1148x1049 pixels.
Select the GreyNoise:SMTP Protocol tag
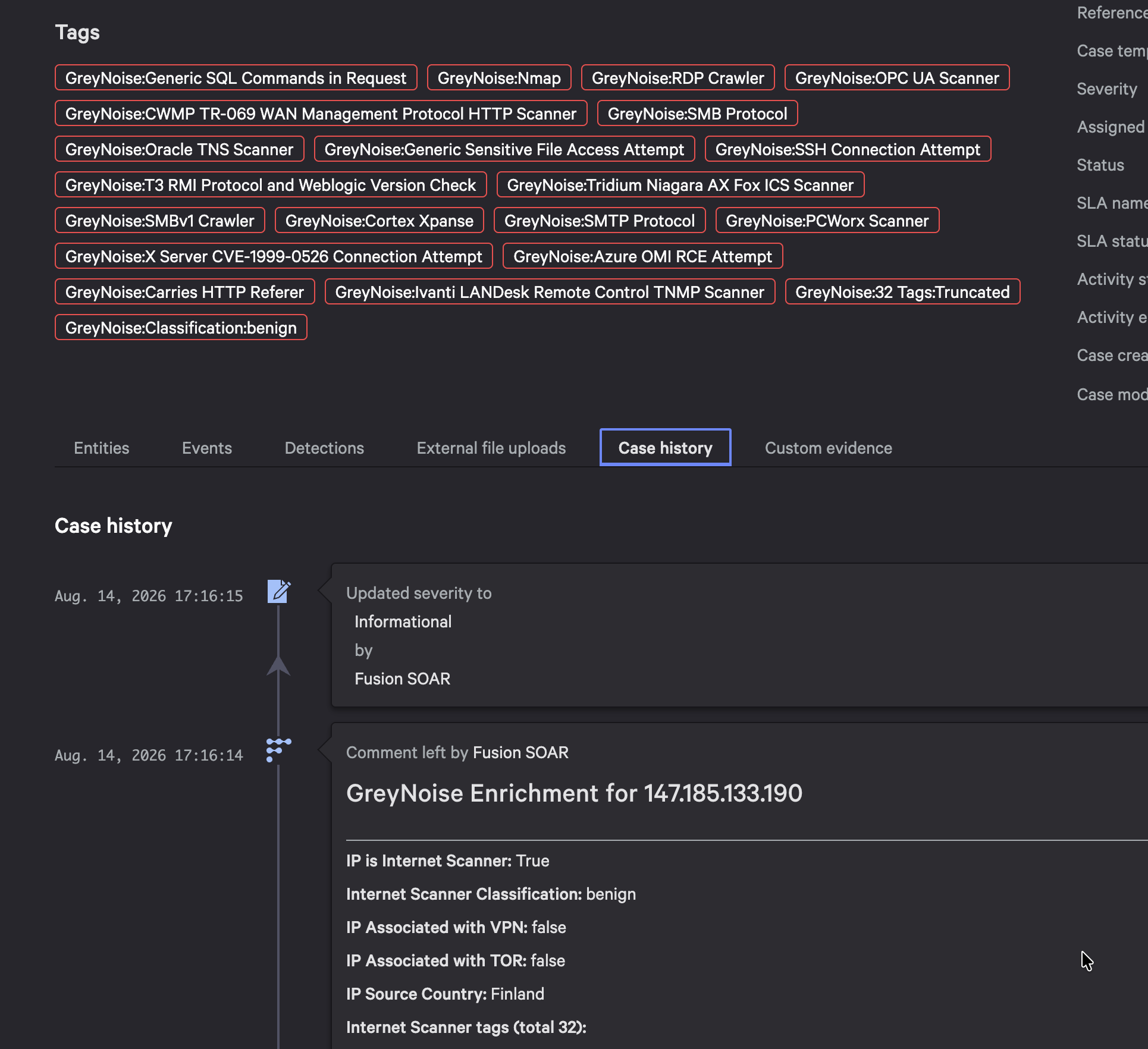[x=600, y=221]
